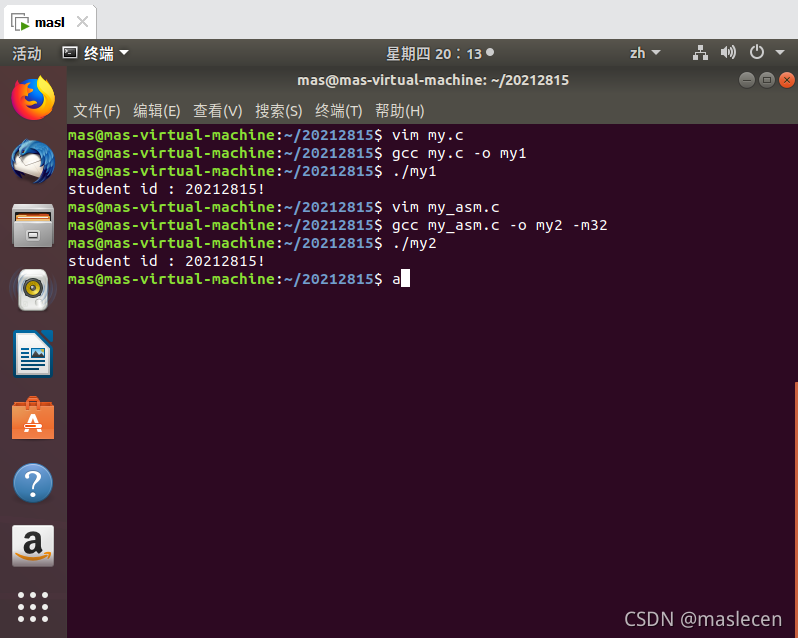
Task: Launch the Amazon dock icon
Action: 33,545
